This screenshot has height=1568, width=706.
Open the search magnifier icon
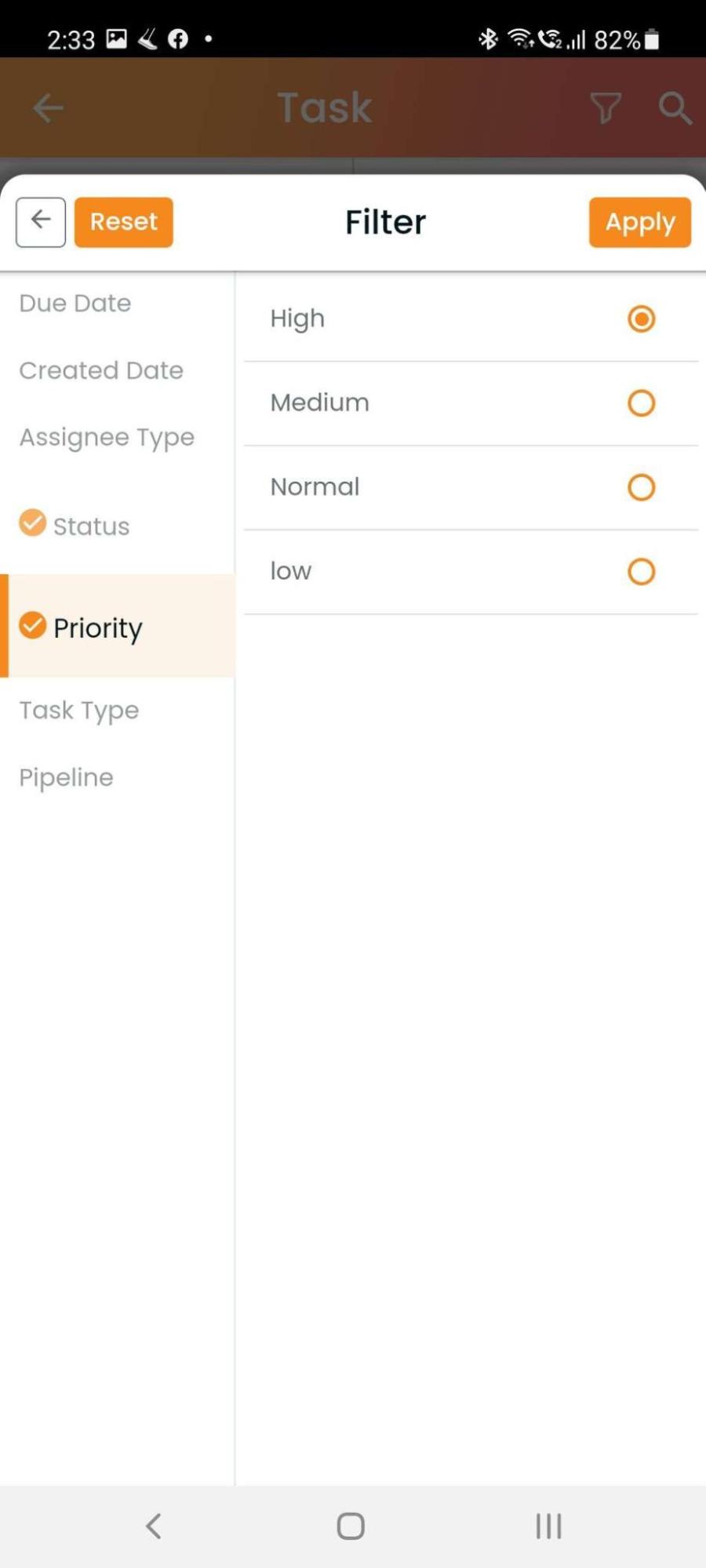pyautogui.click(x=675, y=107)
